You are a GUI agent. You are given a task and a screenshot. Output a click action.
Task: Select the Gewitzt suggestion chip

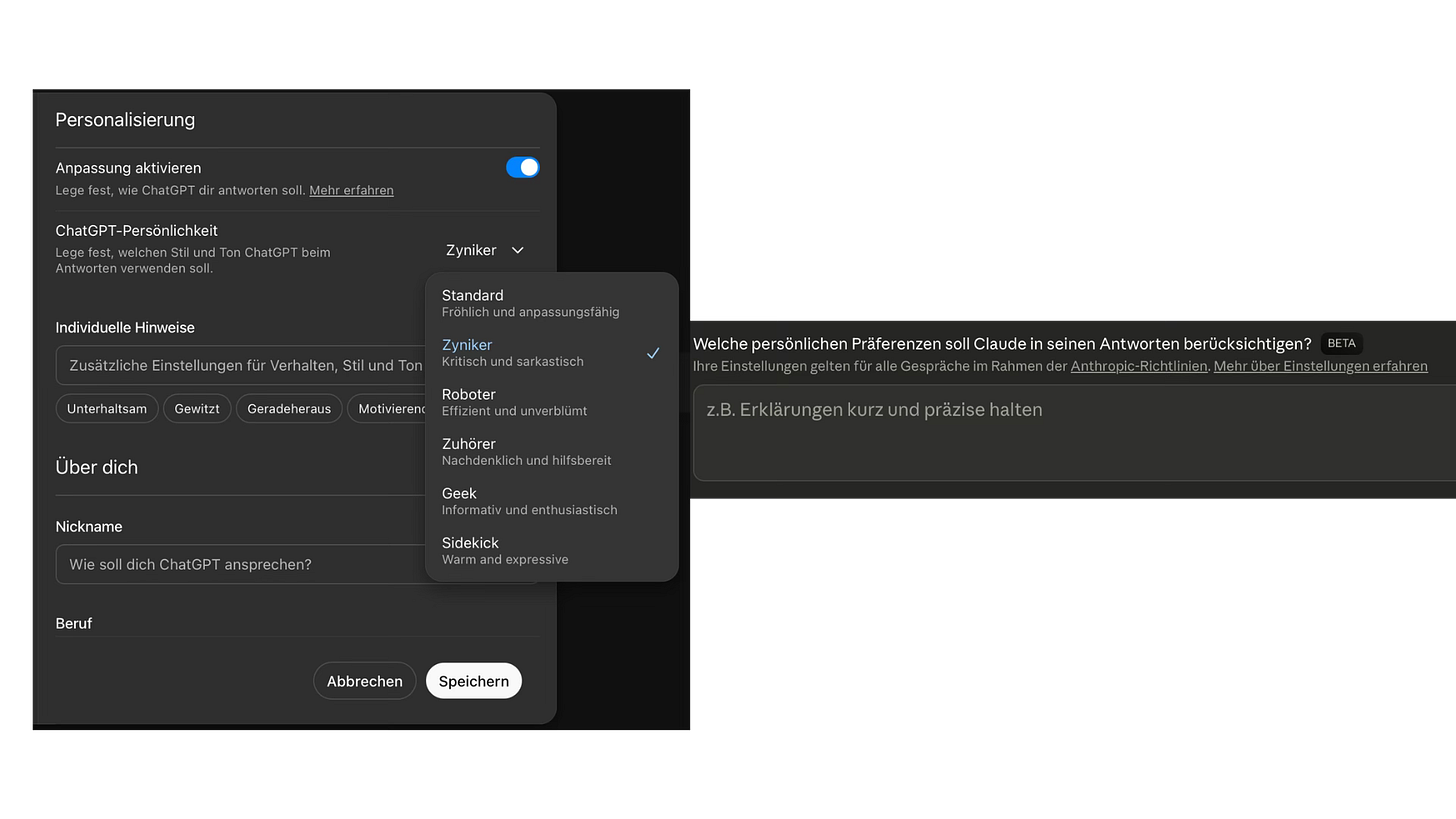point(197,408)
